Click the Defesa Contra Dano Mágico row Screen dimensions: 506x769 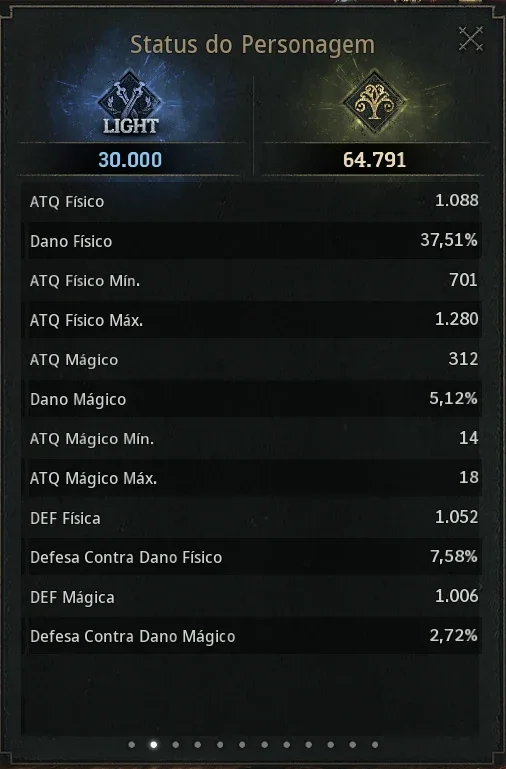click(253, 636)
